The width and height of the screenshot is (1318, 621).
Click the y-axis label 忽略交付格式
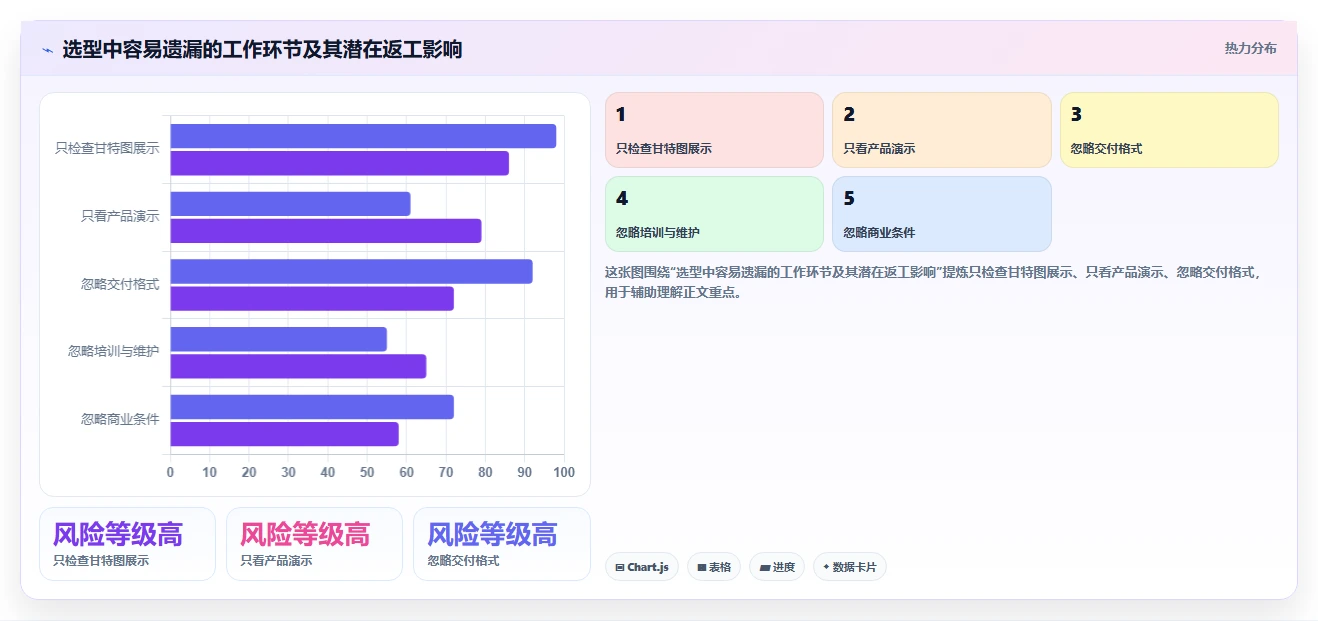(x=120, y=284)
